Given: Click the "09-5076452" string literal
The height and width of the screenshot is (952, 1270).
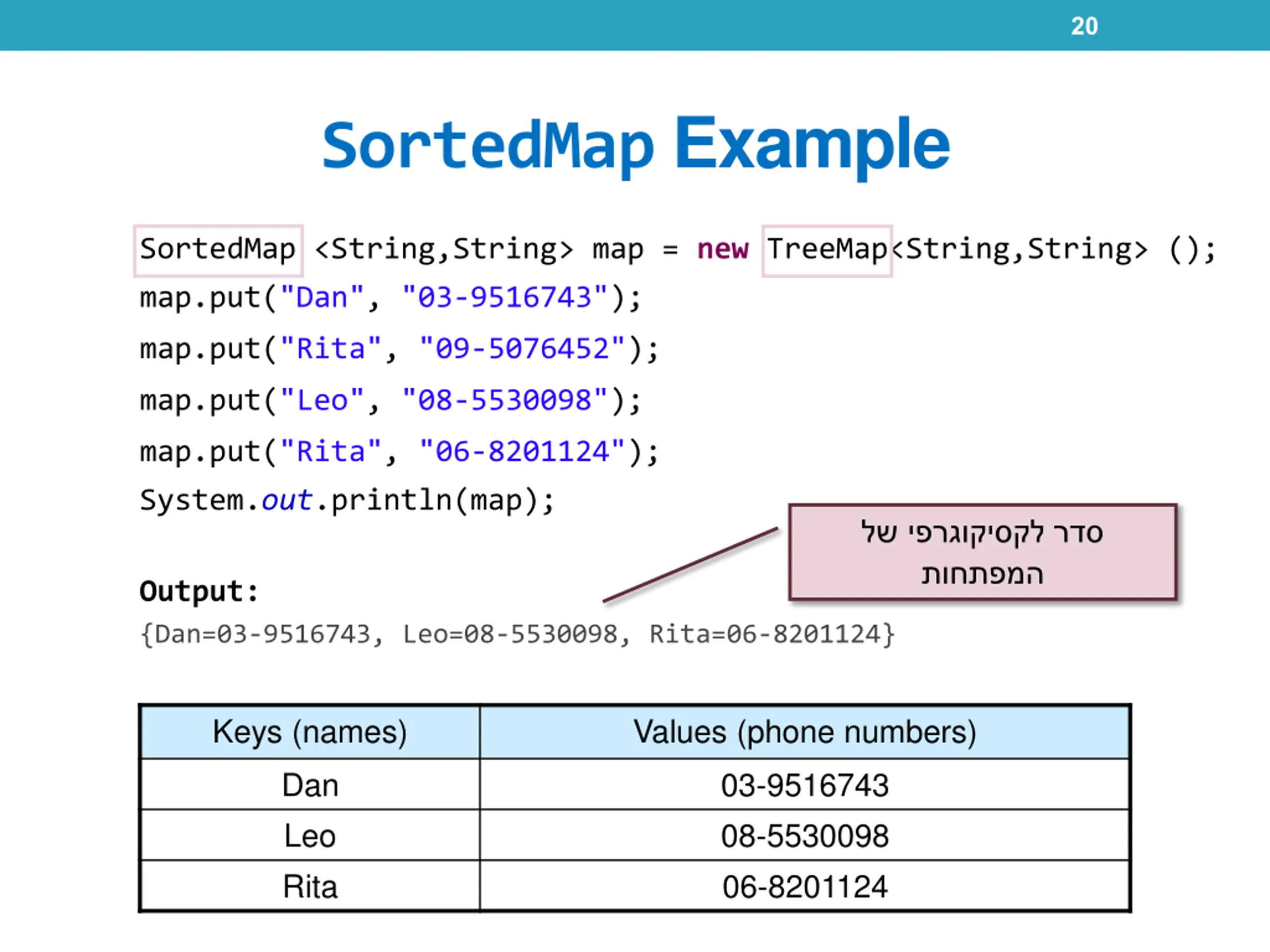Looking at the screenshot, I should pos(522,349).
